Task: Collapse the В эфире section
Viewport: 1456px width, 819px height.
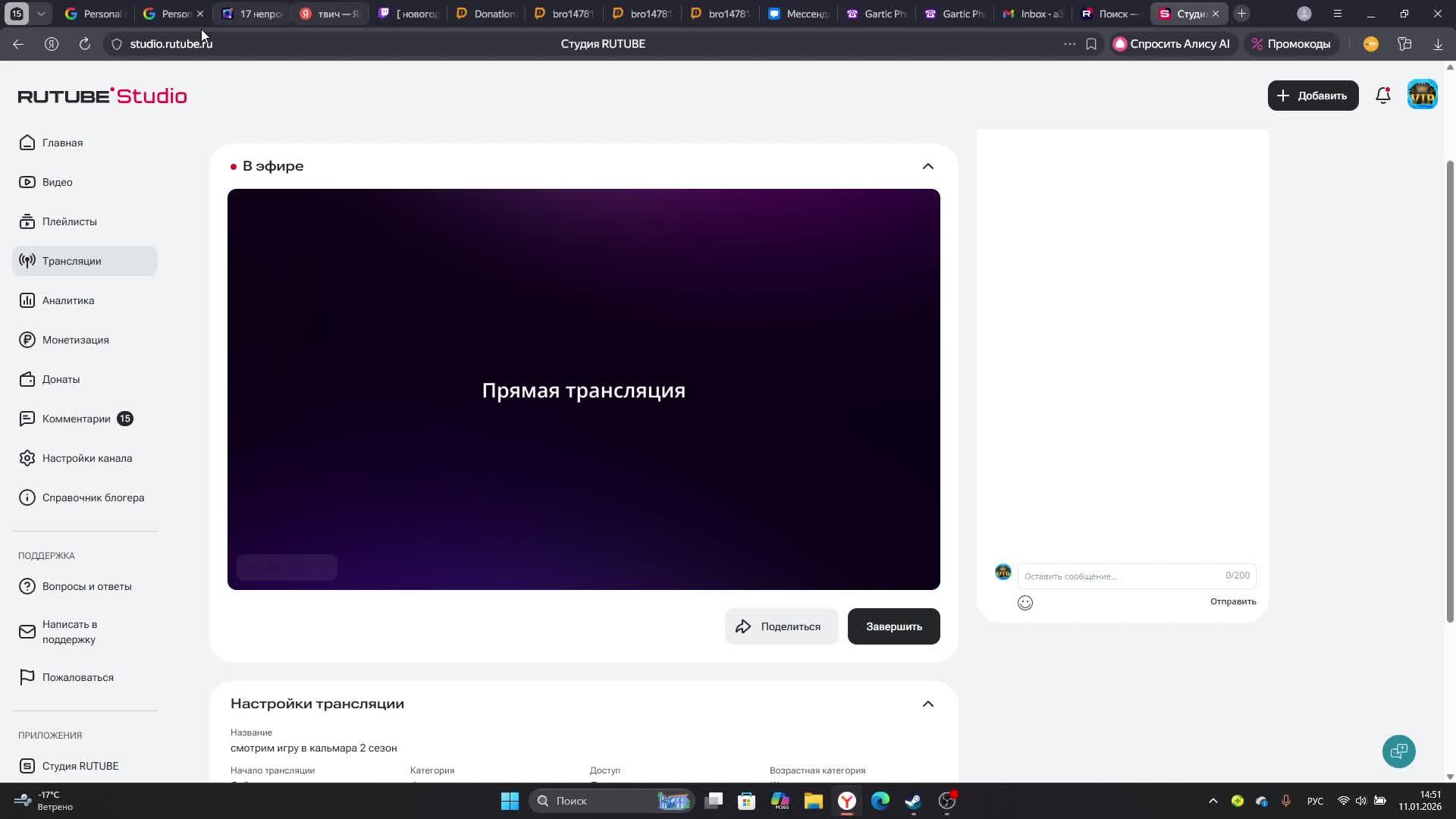Action: (927, 166)
